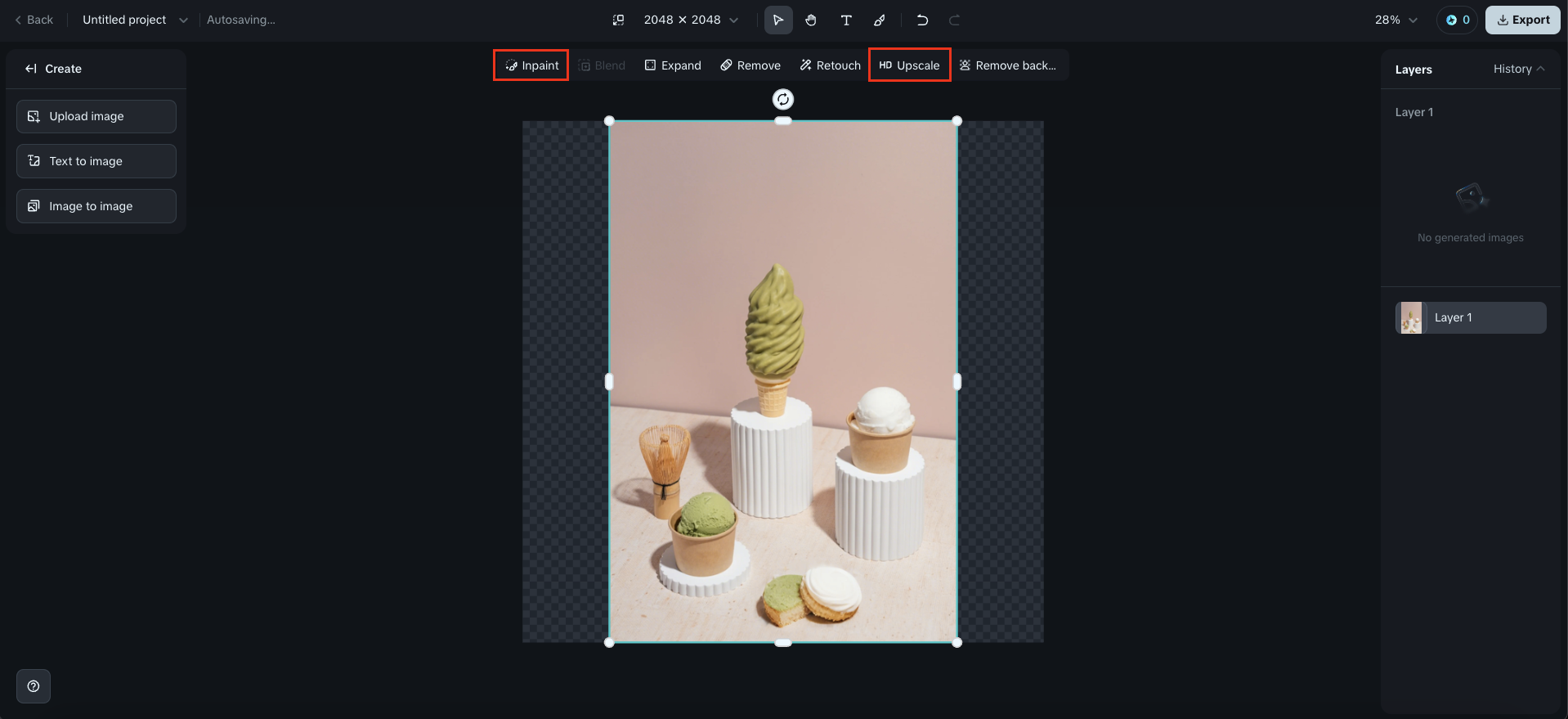This screenshot has width=1568, height=719.
Task: Click the 'Layer 1' heading text
Action: point(1414,112)
